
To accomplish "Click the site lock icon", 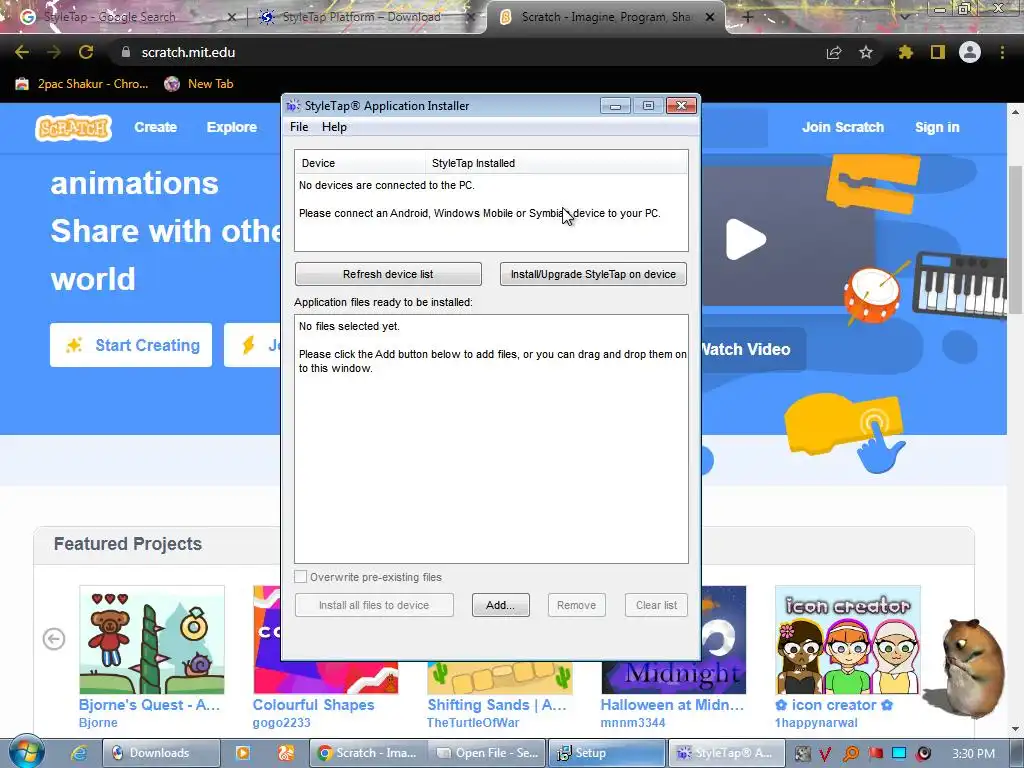I will click(125, 52).
